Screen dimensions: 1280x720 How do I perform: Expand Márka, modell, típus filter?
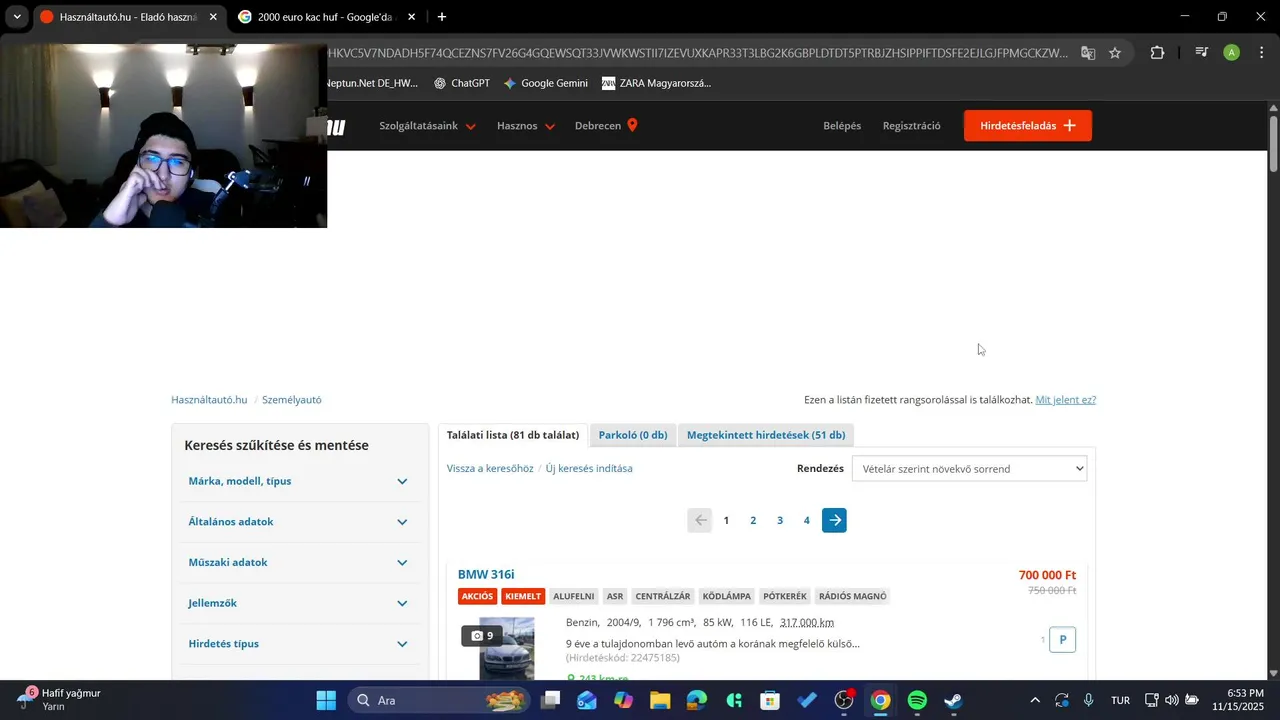300,481
